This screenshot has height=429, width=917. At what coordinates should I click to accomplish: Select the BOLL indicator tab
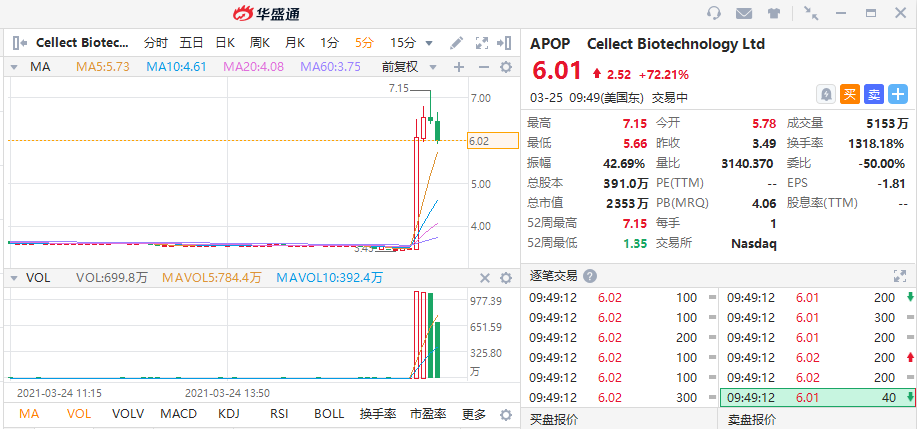tap(329, 414)
